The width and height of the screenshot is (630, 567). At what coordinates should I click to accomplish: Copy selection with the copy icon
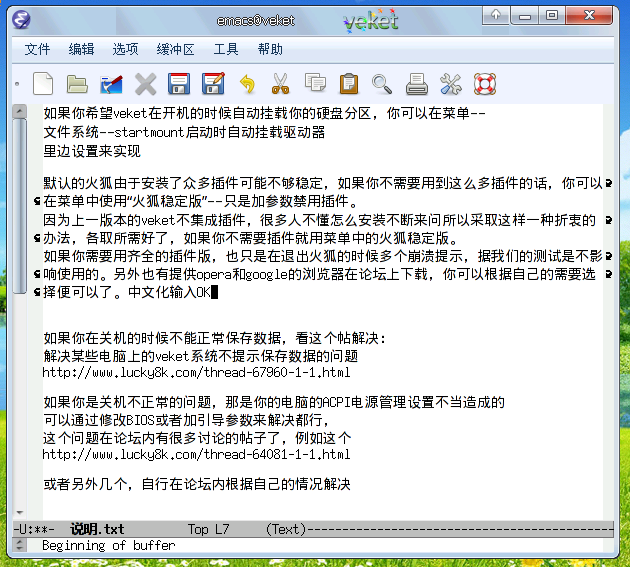[x=315, y=83]
